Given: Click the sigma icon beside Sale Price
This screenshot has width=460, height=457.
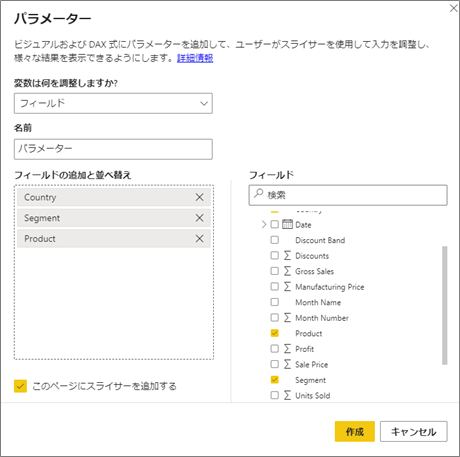Looking at the screenshot, I should 287,364.
